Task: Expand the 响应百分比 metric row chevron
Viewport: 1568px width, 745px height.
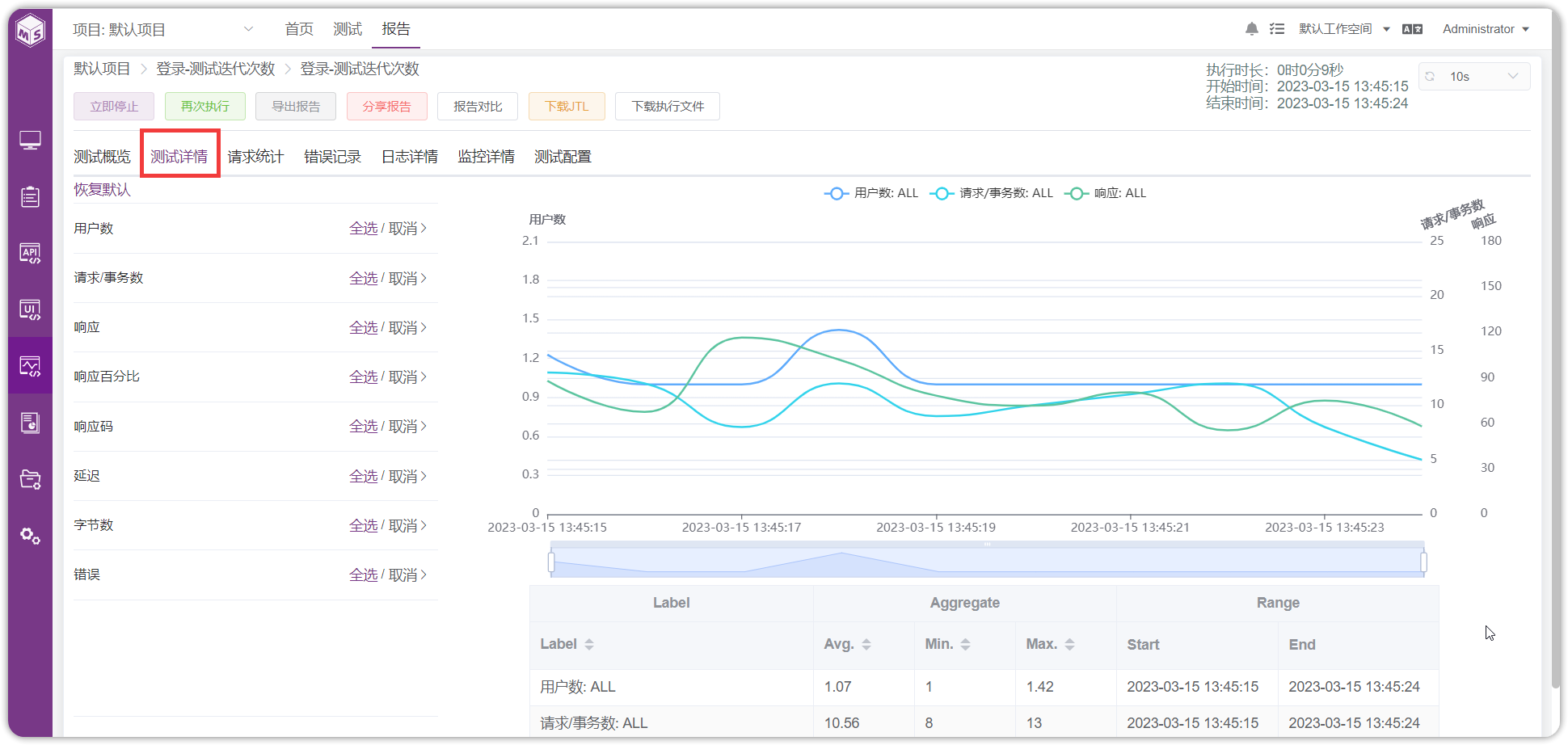Action: pos(424,377)
